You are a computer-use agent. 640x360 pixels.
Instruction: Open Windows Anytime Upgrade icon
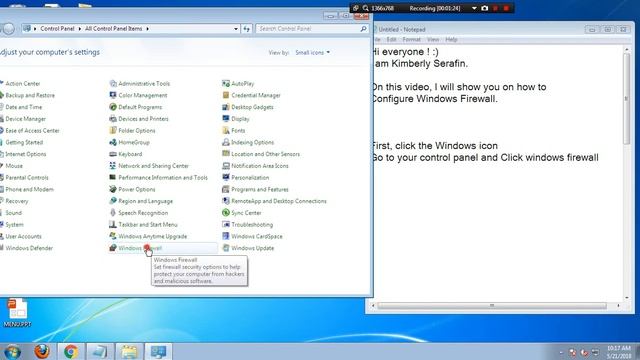[x=113, y=236]
